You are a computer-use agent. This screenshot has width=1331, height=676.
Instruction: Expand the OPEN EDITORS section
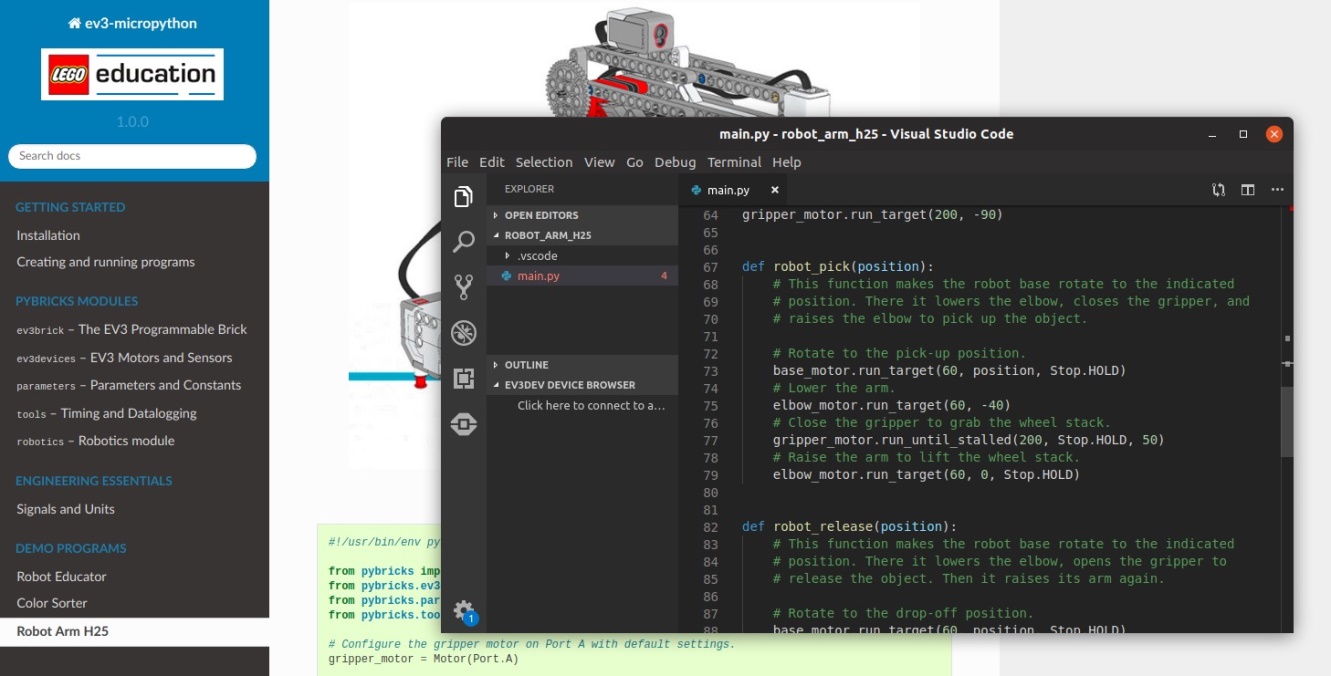[582, 215]
